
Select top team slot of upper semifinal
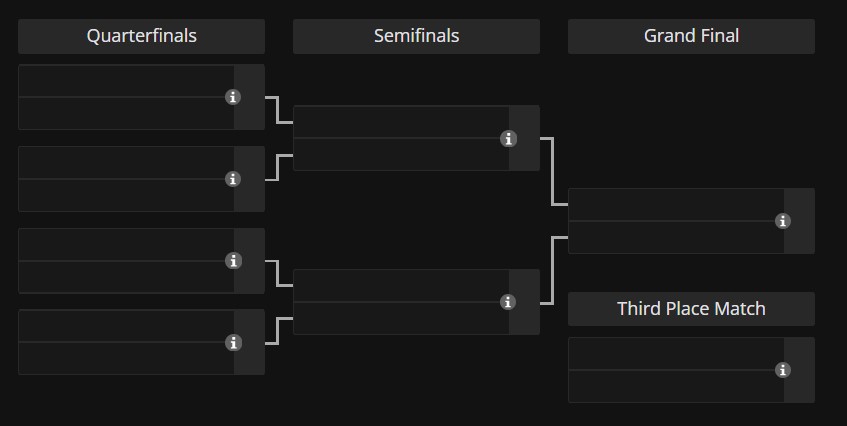click(401, 122)
